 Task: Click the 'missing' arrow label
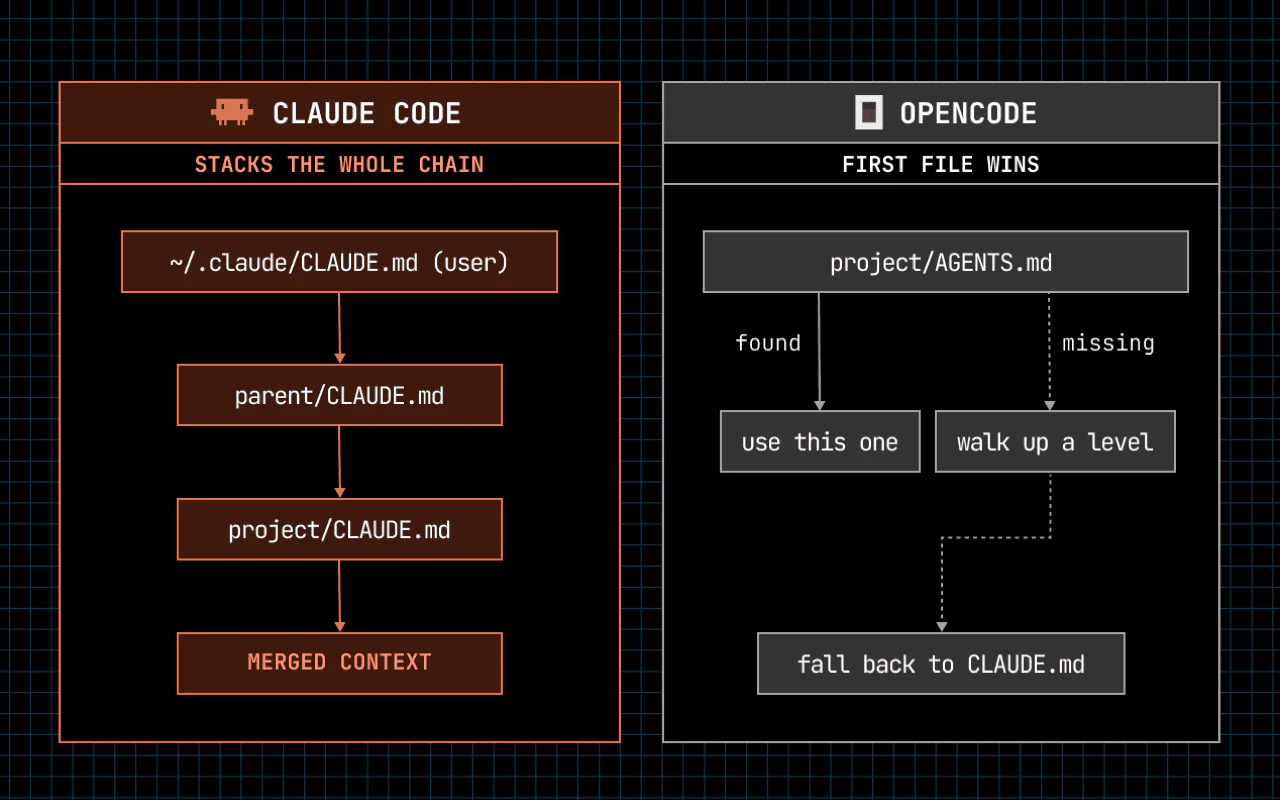pyautogui.click(x=1108, y=343)
